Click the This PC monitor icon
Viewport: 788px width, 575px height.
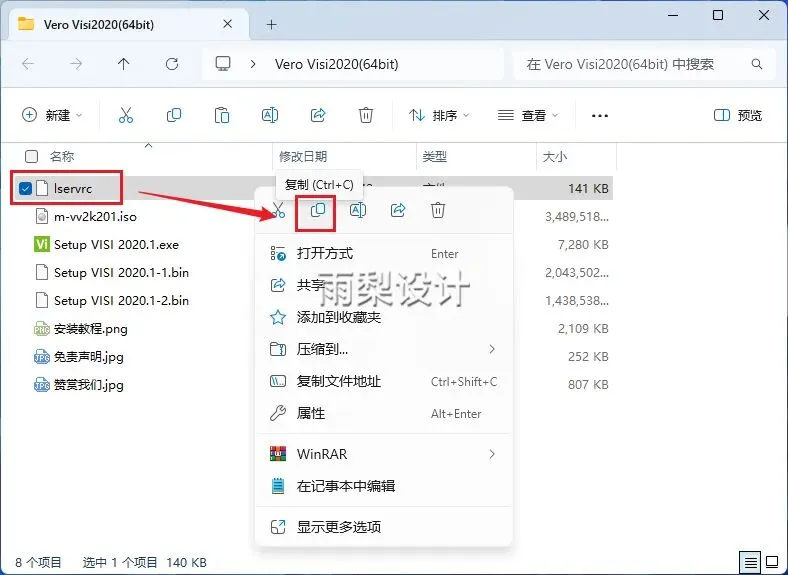pyautogui.click(x=223, y=64)
